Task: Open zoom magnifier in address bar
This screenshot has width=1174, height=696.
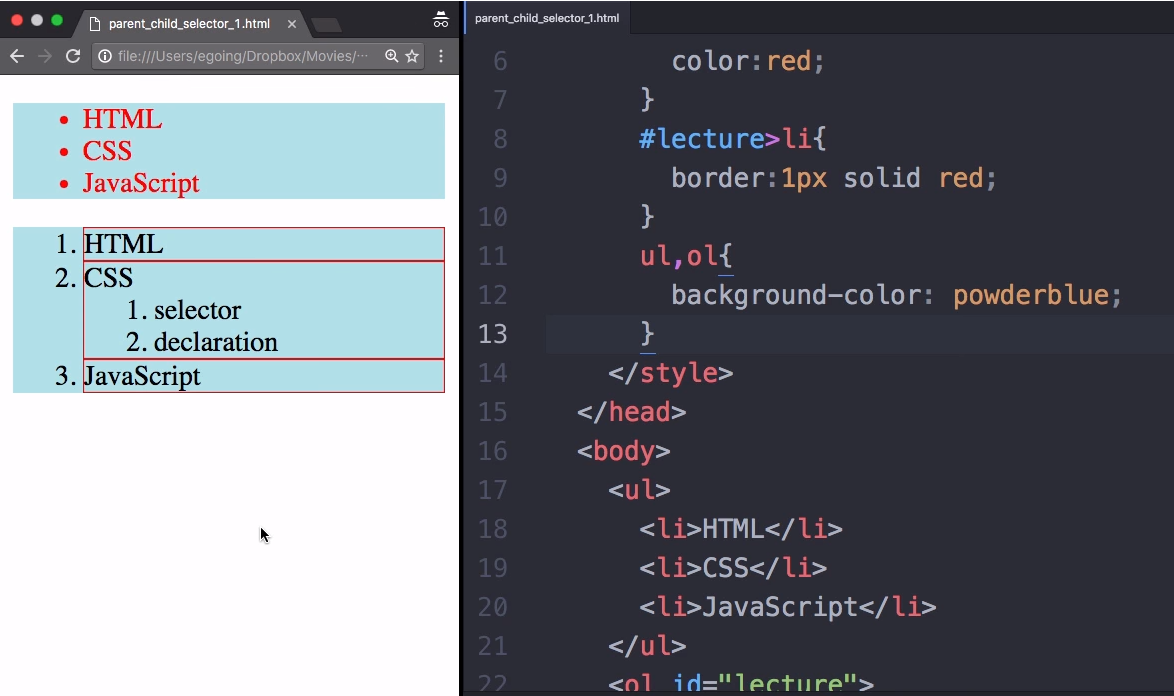Action: [392, 56]
